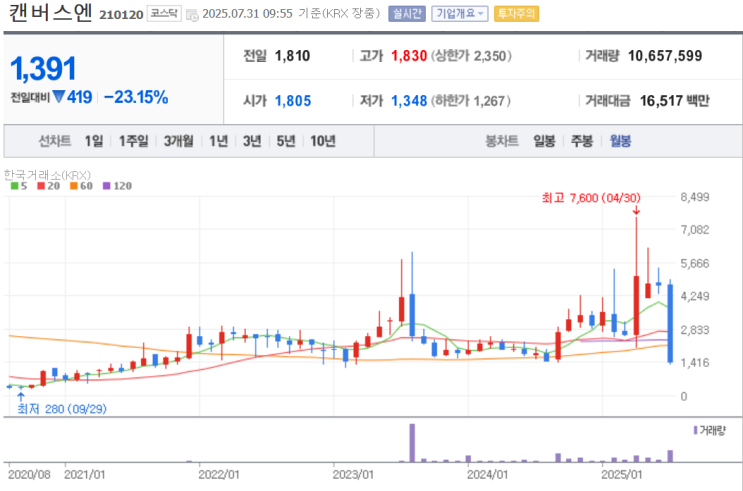The height and width of the screenshot is (491, 743).
Task: Click the 코스닥 market label
Action: (164, 13)
